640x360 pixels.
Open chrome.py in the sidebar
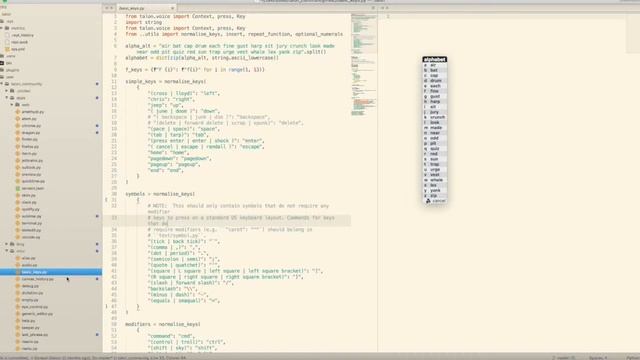(x=31, y=126)
